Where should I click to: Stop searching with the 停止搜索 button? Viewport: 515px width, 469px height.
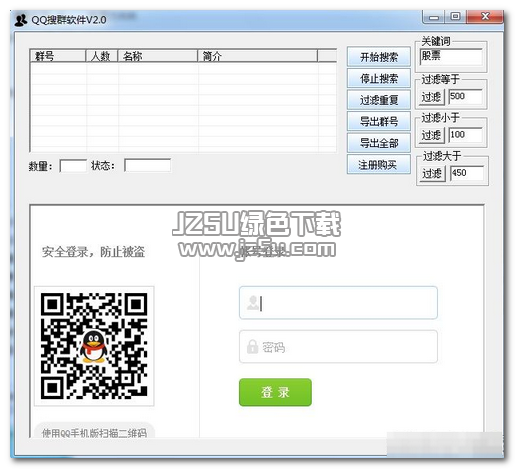pos(379,78)
